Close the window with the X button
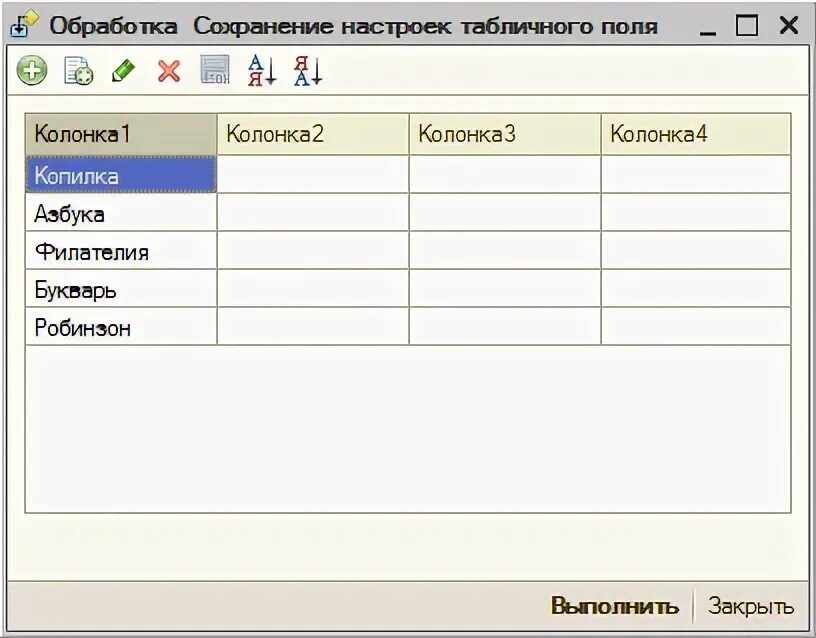Screen dimensions: 816x638 [x=788, y=25]
